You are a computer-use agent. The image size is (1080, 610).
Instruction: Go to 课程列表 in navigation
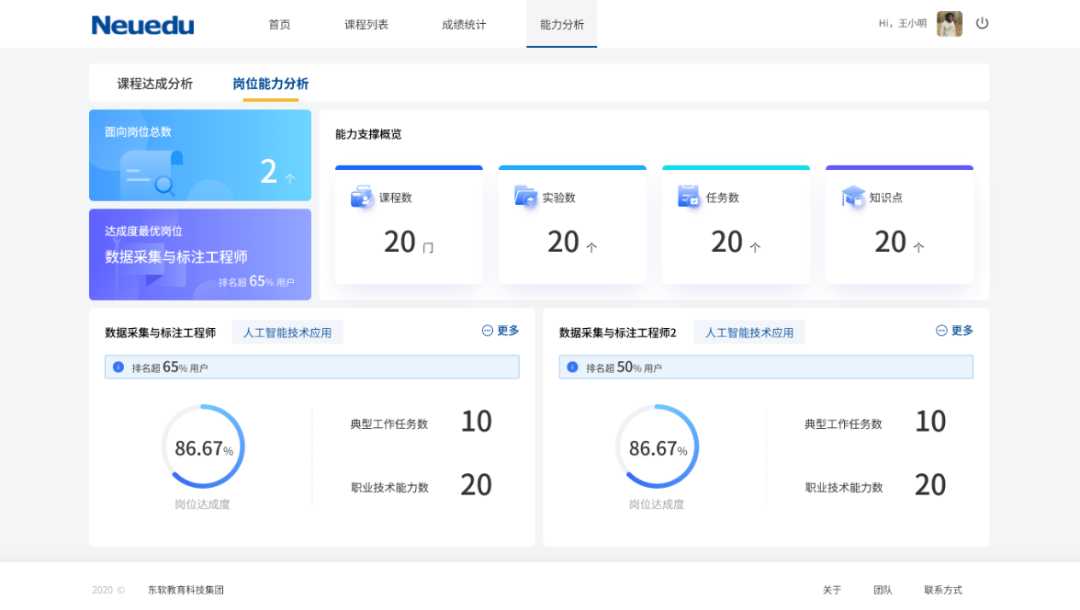[x=366, y=25]
